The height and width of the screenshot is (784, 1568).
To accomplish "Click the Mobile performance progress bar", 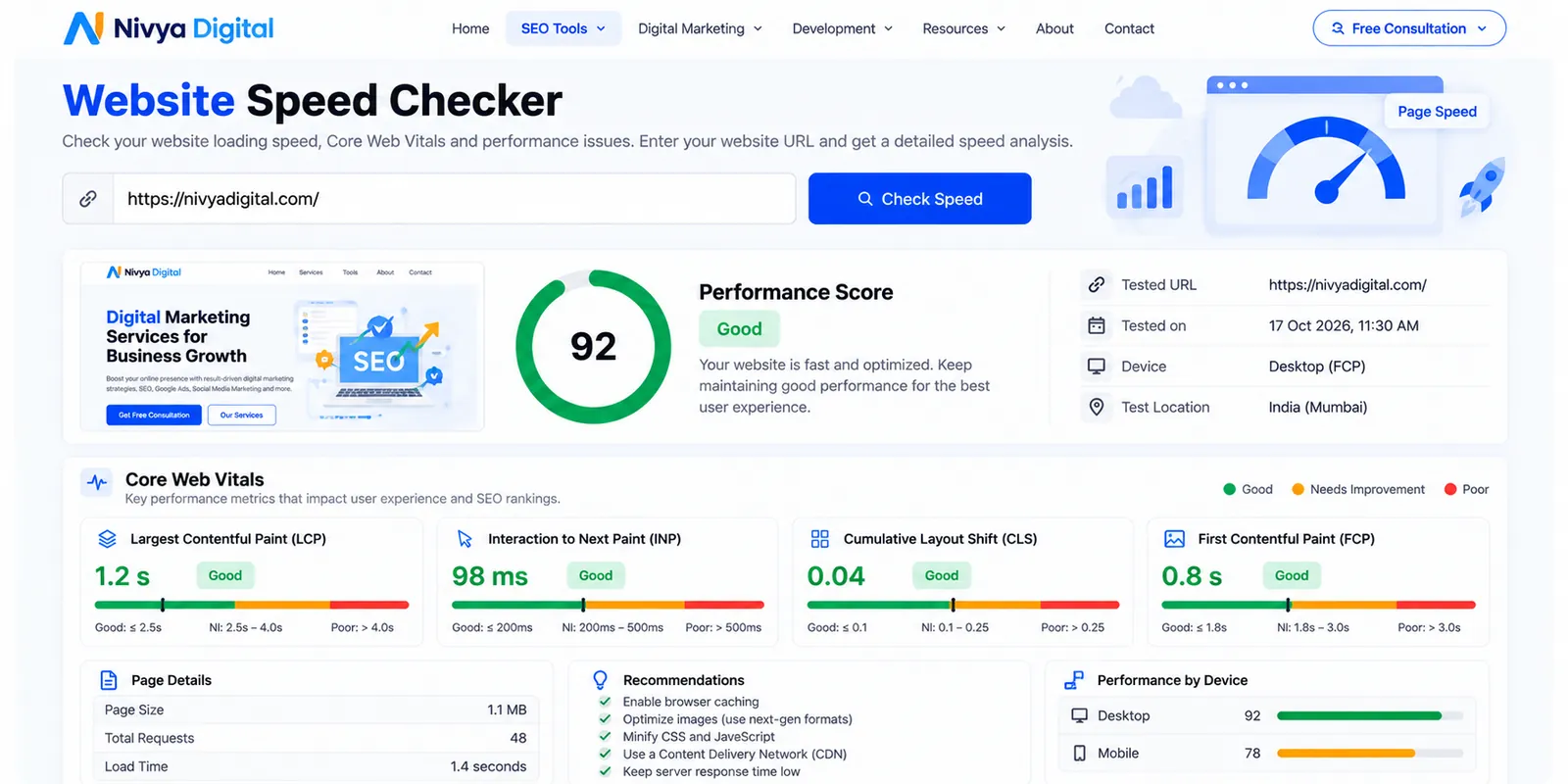I will pos(1369,753).
